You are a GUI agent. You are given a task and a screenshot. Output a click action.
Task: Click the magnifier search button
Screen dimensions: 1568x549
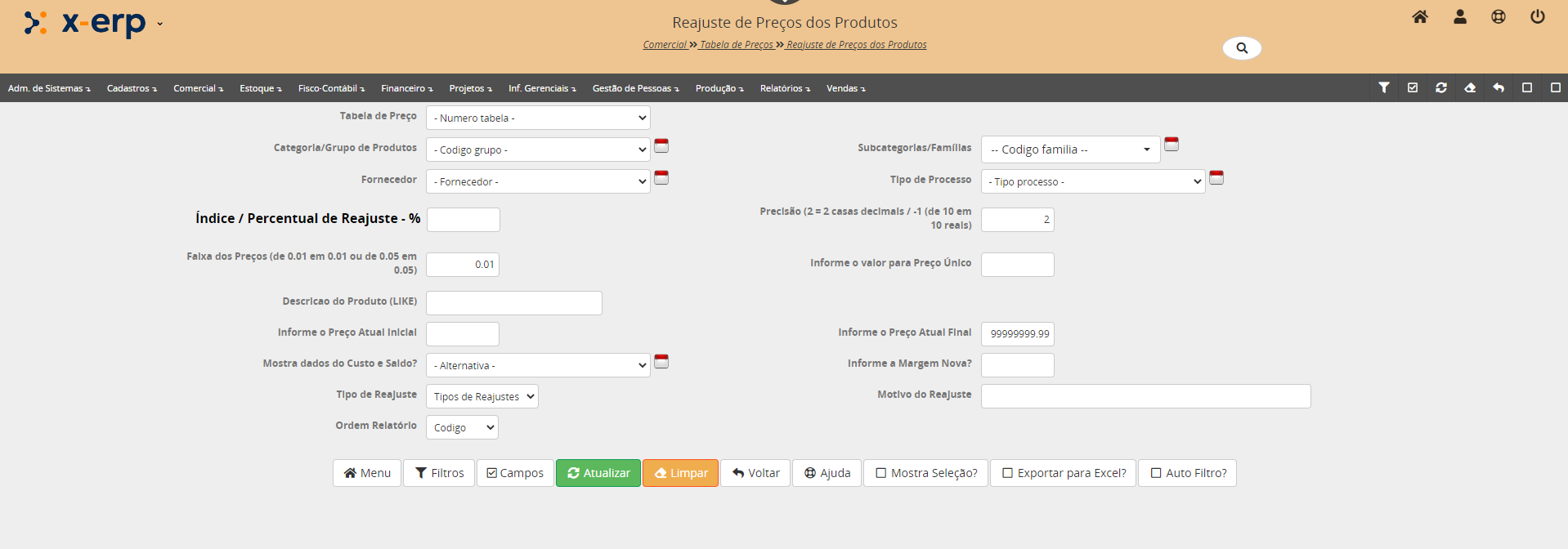click(x=1241, y=48)
